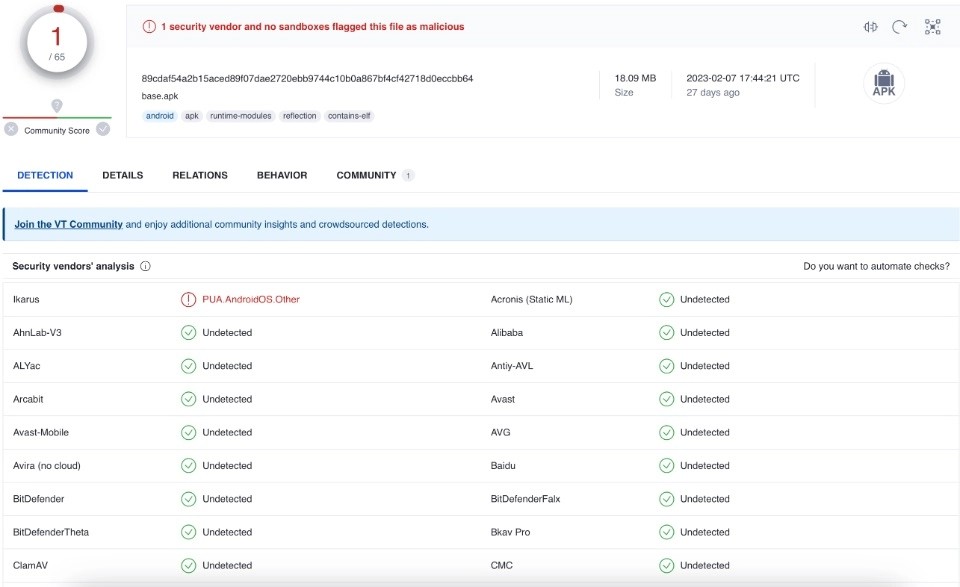The width and height of the screenshot is (960, 587).
Task: Click the Avast vendor name
Action: (503, 399)
